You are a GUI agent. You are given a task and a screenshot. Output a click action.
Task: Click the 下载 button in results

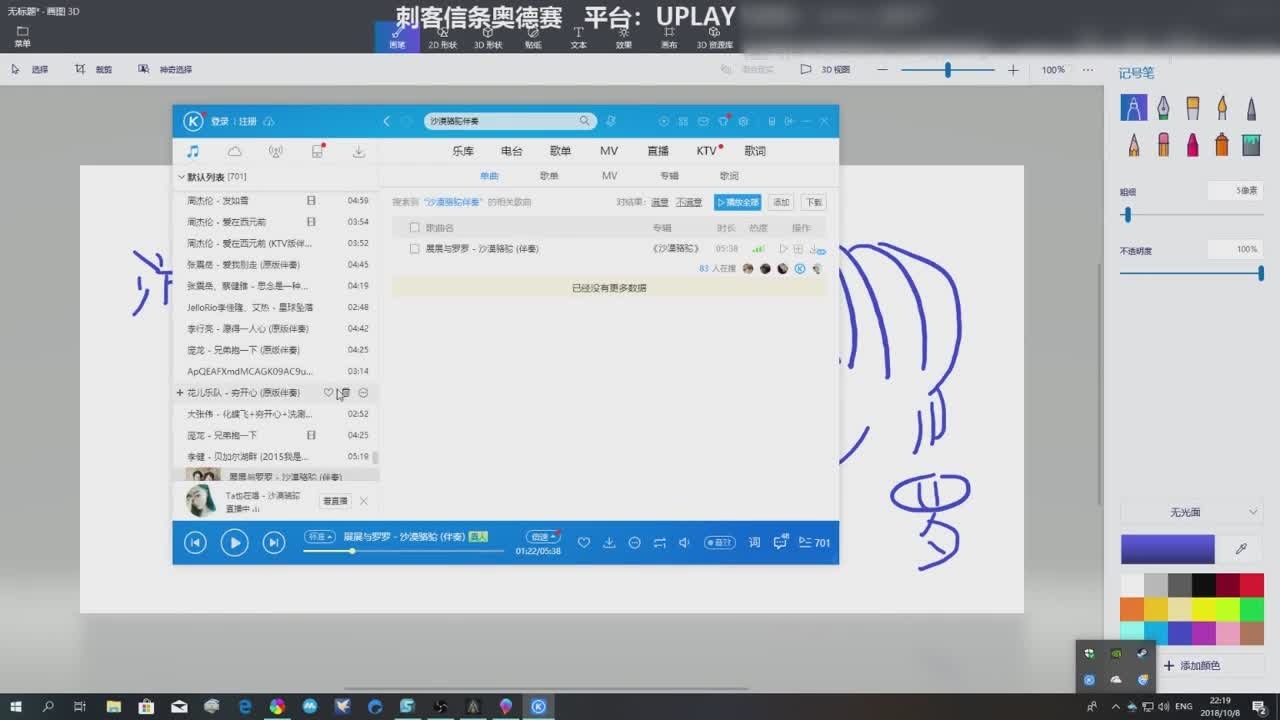[x=814, y=202]
